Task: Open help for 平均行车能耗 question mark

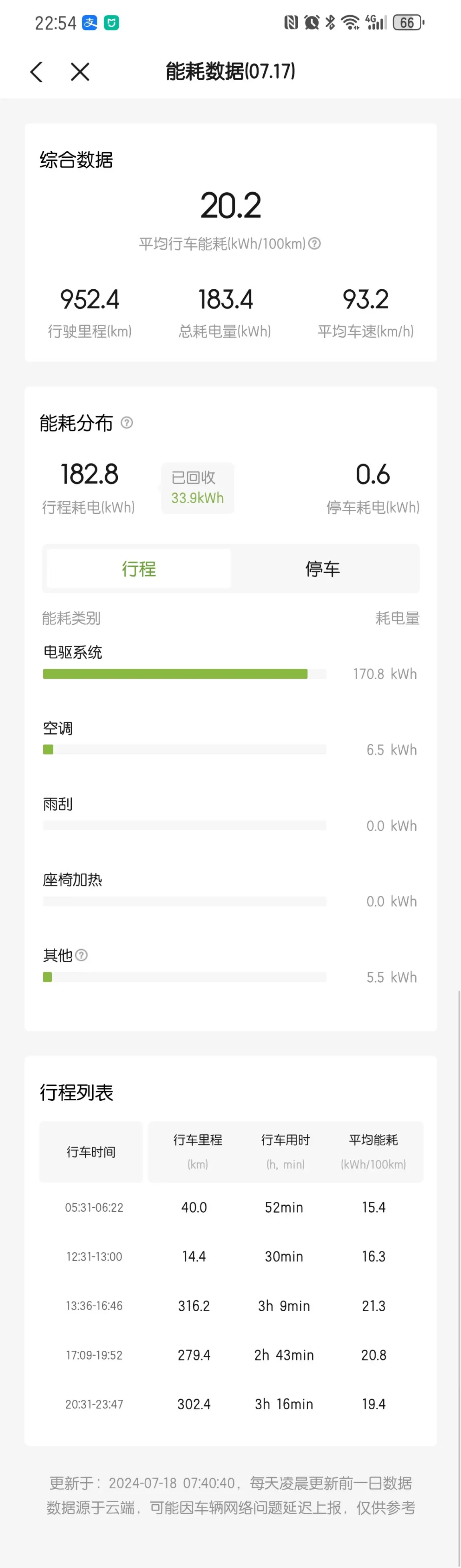Action: click(314, 244)
